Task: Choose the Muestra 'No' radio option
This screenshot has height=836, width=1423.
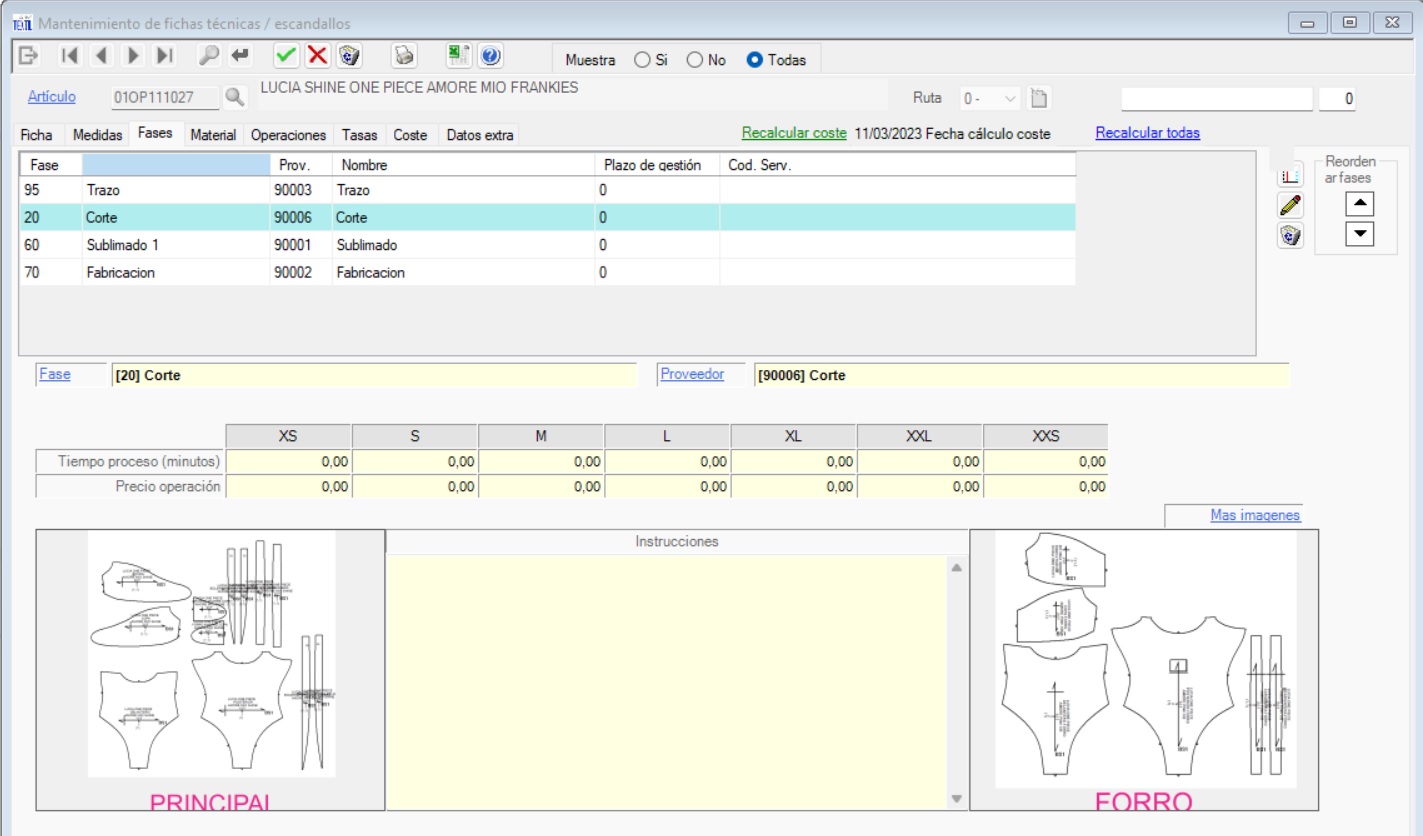Action: (695, 60)
